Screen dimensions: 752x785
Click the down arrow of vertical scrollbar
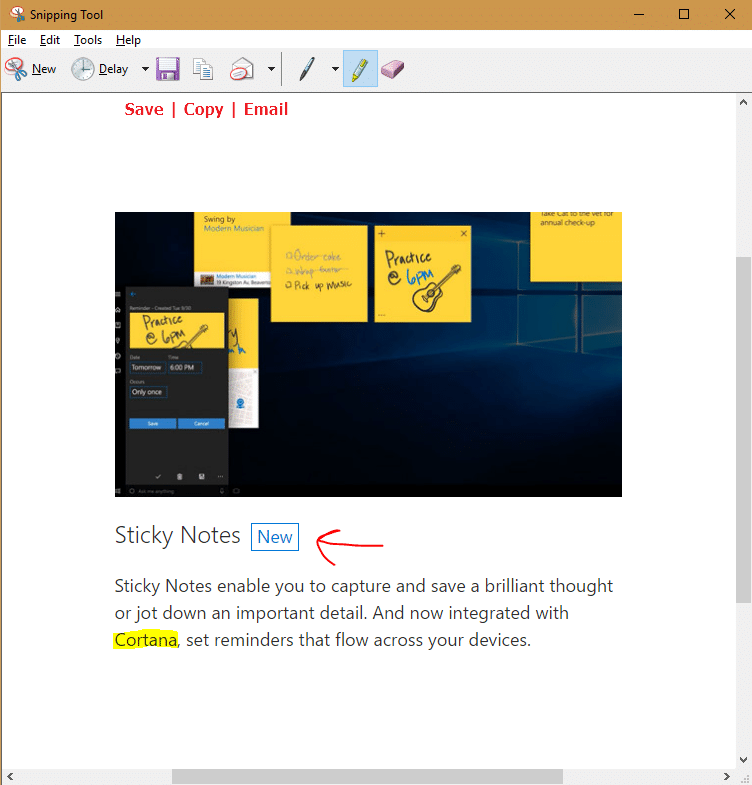click(x=743, y=759)
